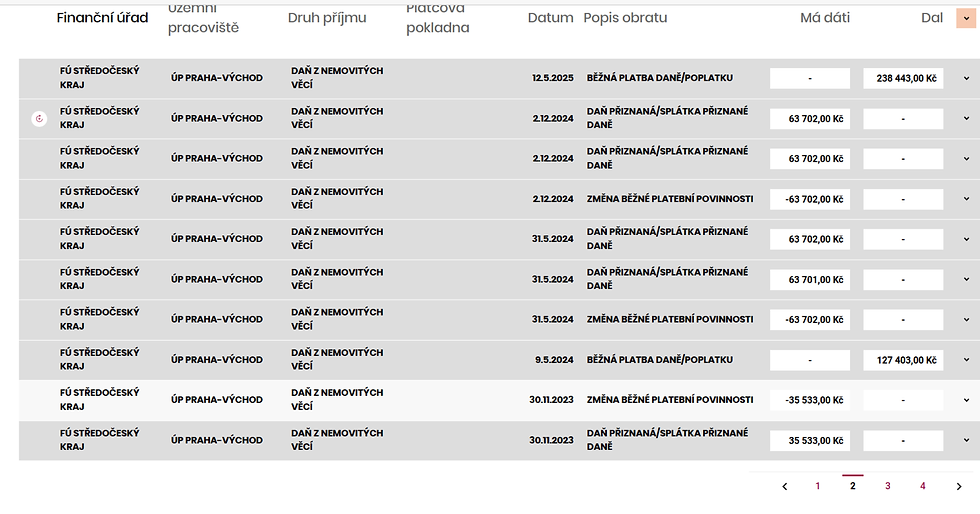Expand the 30.11.2023 Změna běžné platební row
The height and width of the screenshot is (514, 980).
tap(966, 400)
